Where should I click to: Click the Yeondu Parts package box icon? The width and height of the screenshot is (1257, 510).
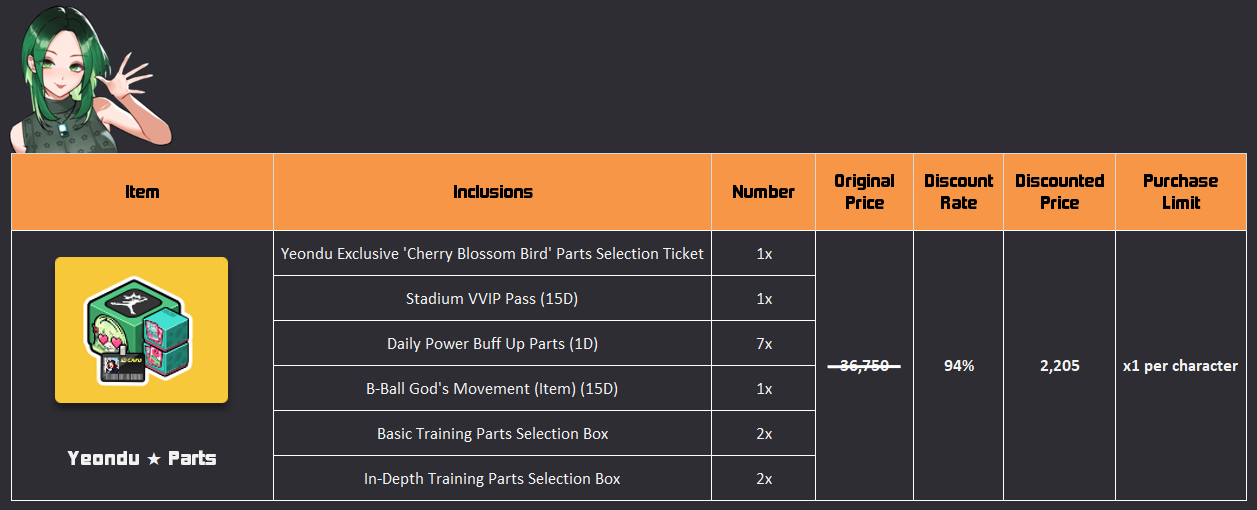coord(141,330)
